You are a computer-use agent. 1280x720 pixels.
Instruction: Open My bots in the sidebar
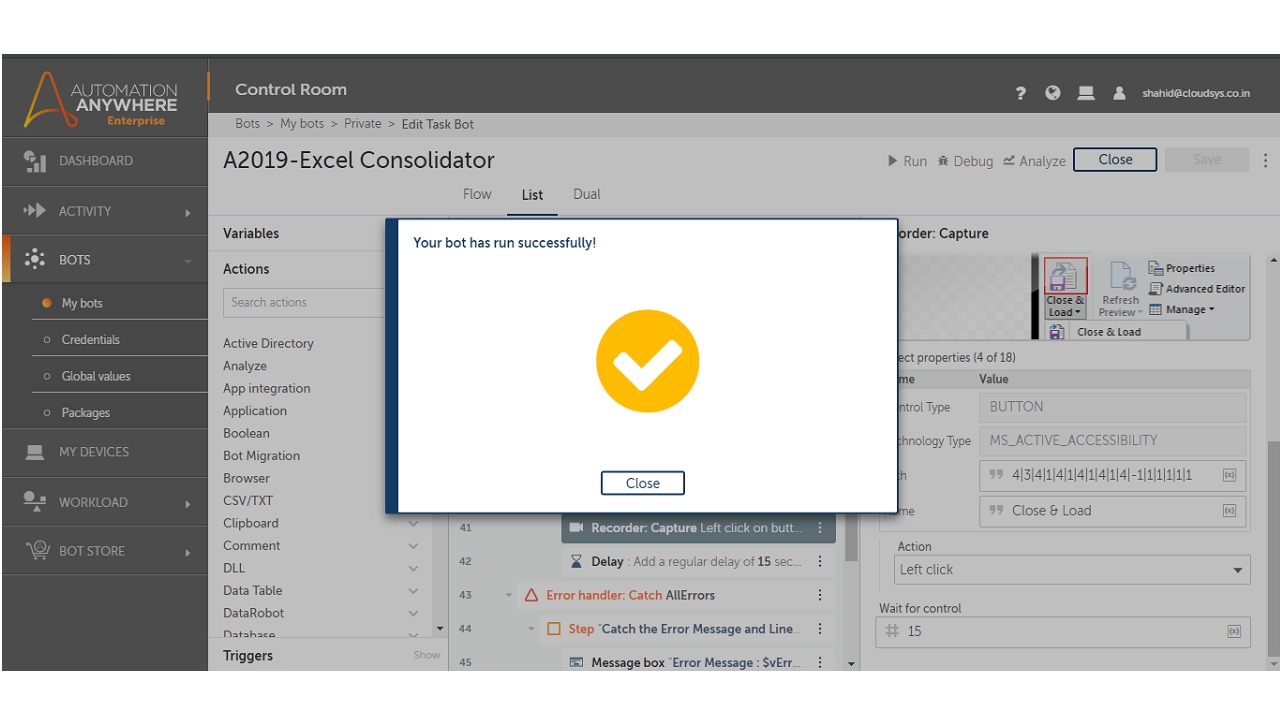[82, 303]
